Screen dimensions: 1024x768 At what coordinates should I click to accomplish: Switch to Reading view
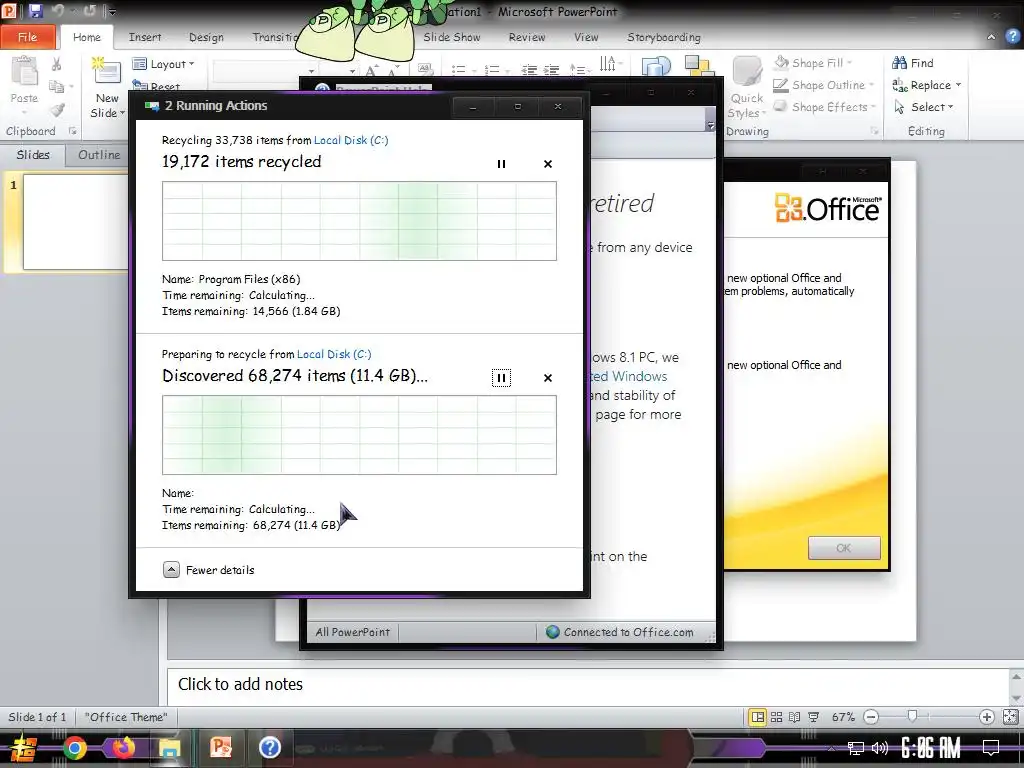[x=794, y=717]
